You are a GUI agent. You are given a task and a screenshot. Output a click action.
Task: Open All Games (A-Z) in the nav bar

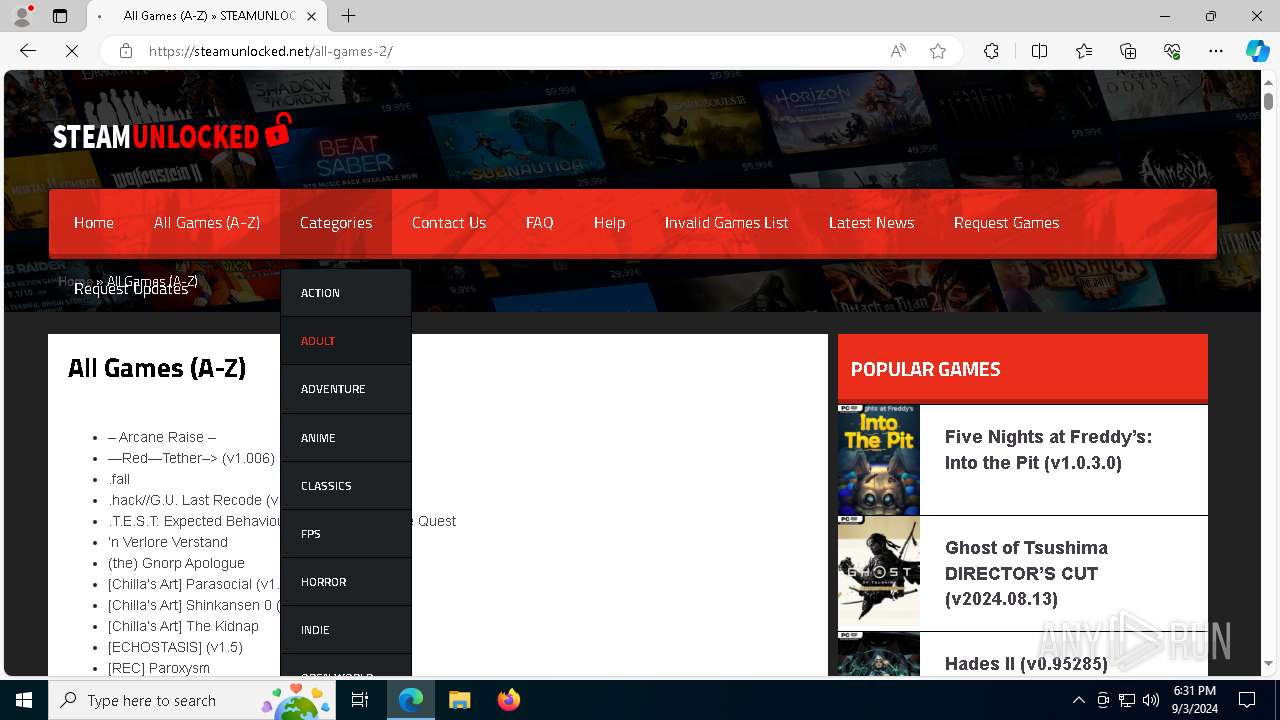(x=207, y=223)
